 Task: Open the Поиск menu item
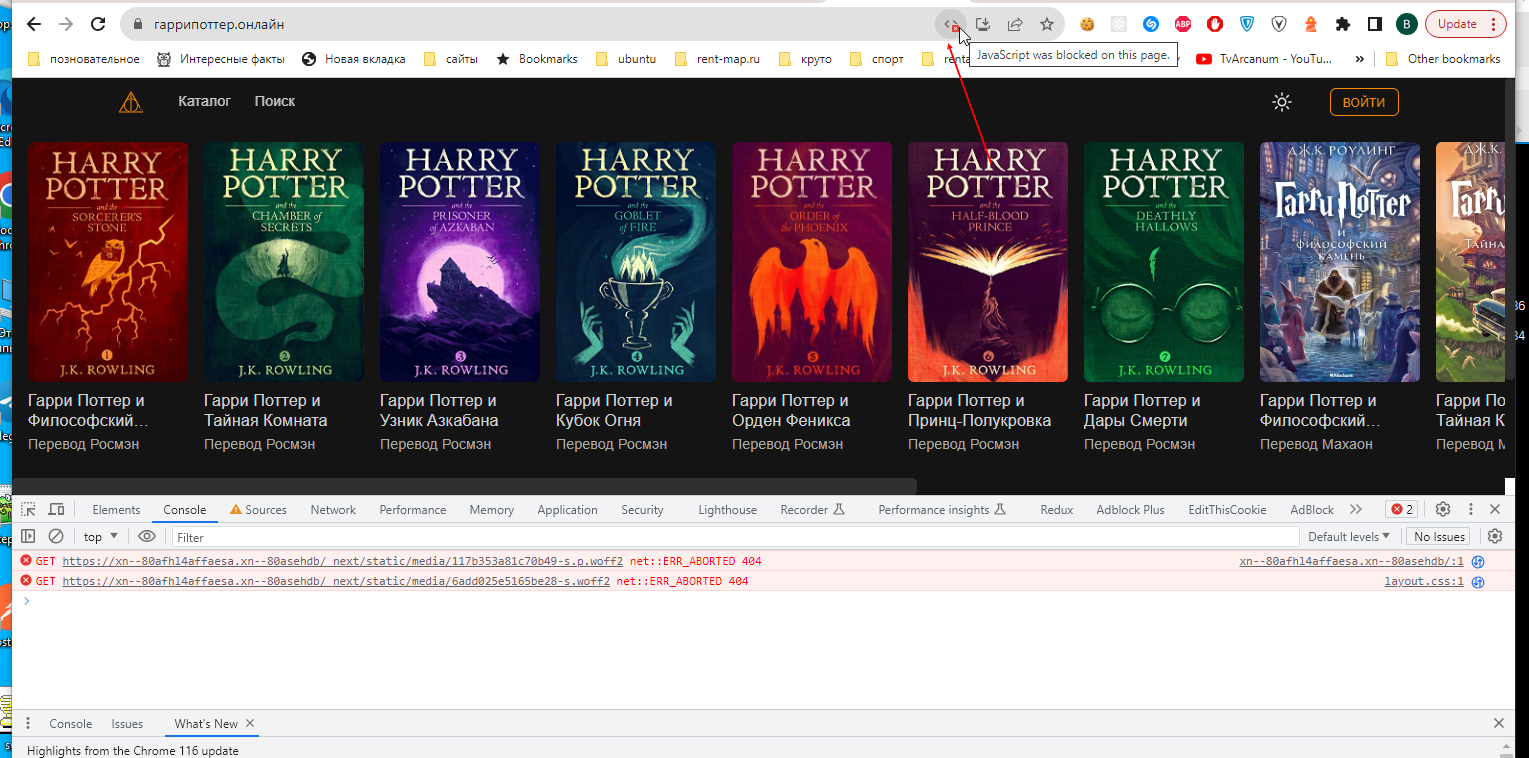click(274, 101)
